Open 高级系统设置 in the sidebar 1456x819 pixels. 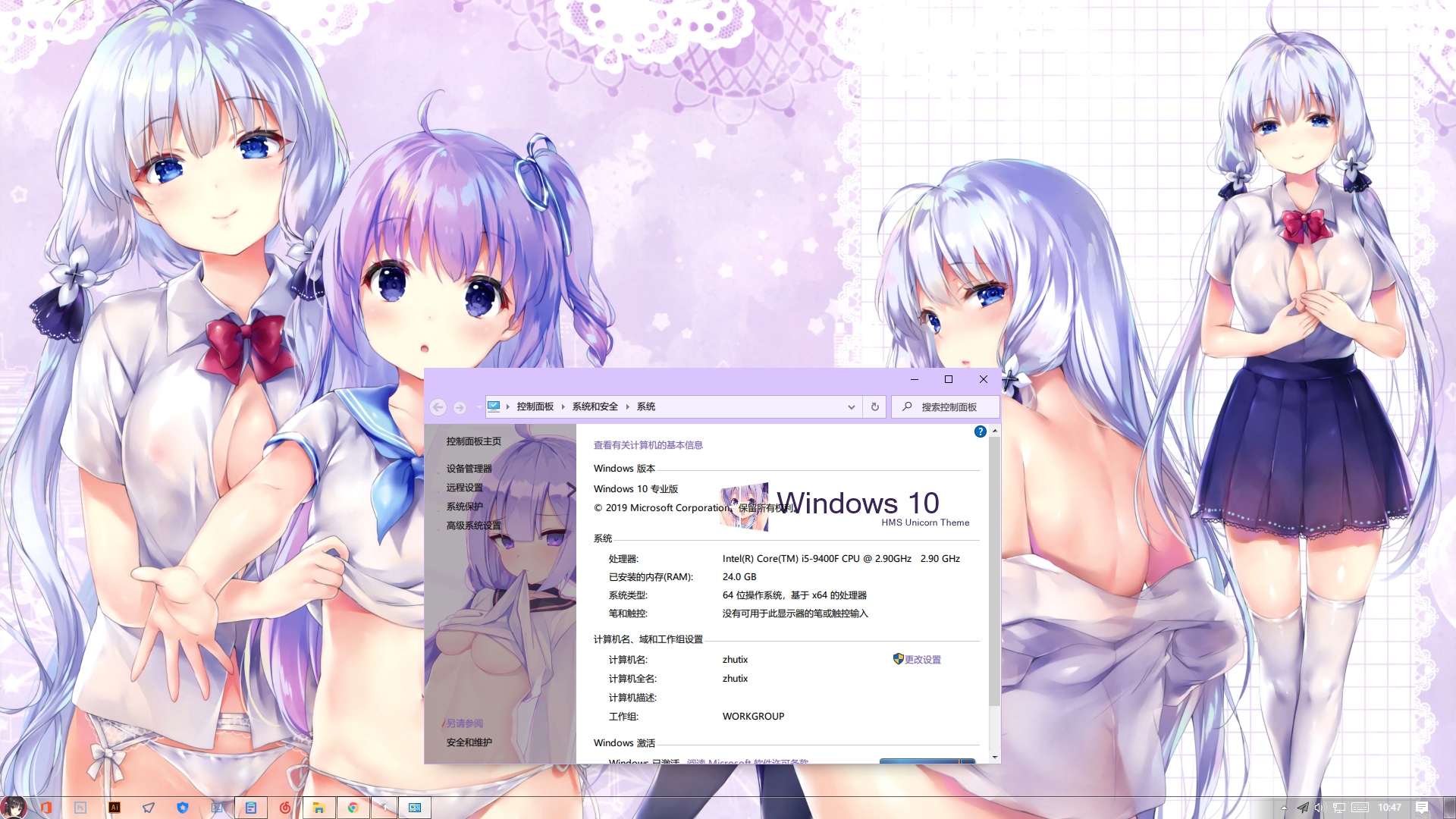pyautogui.click(x=473, y=526)
